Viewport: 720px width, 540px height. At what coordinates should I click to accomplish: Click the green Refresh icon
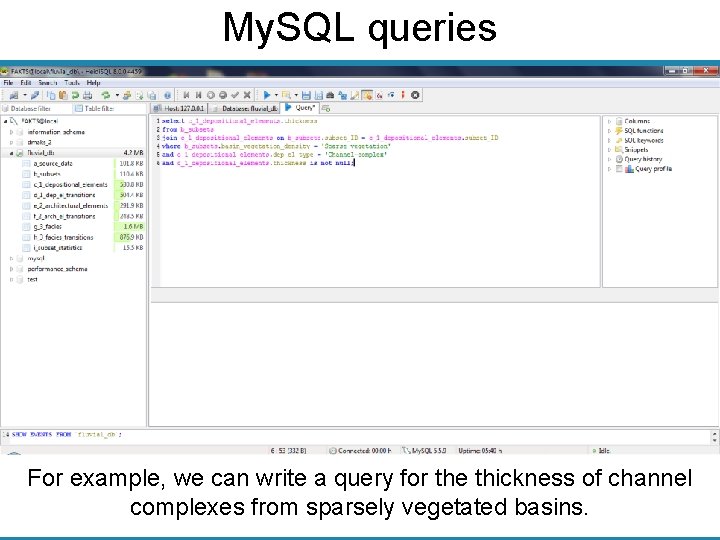point(106,95)
